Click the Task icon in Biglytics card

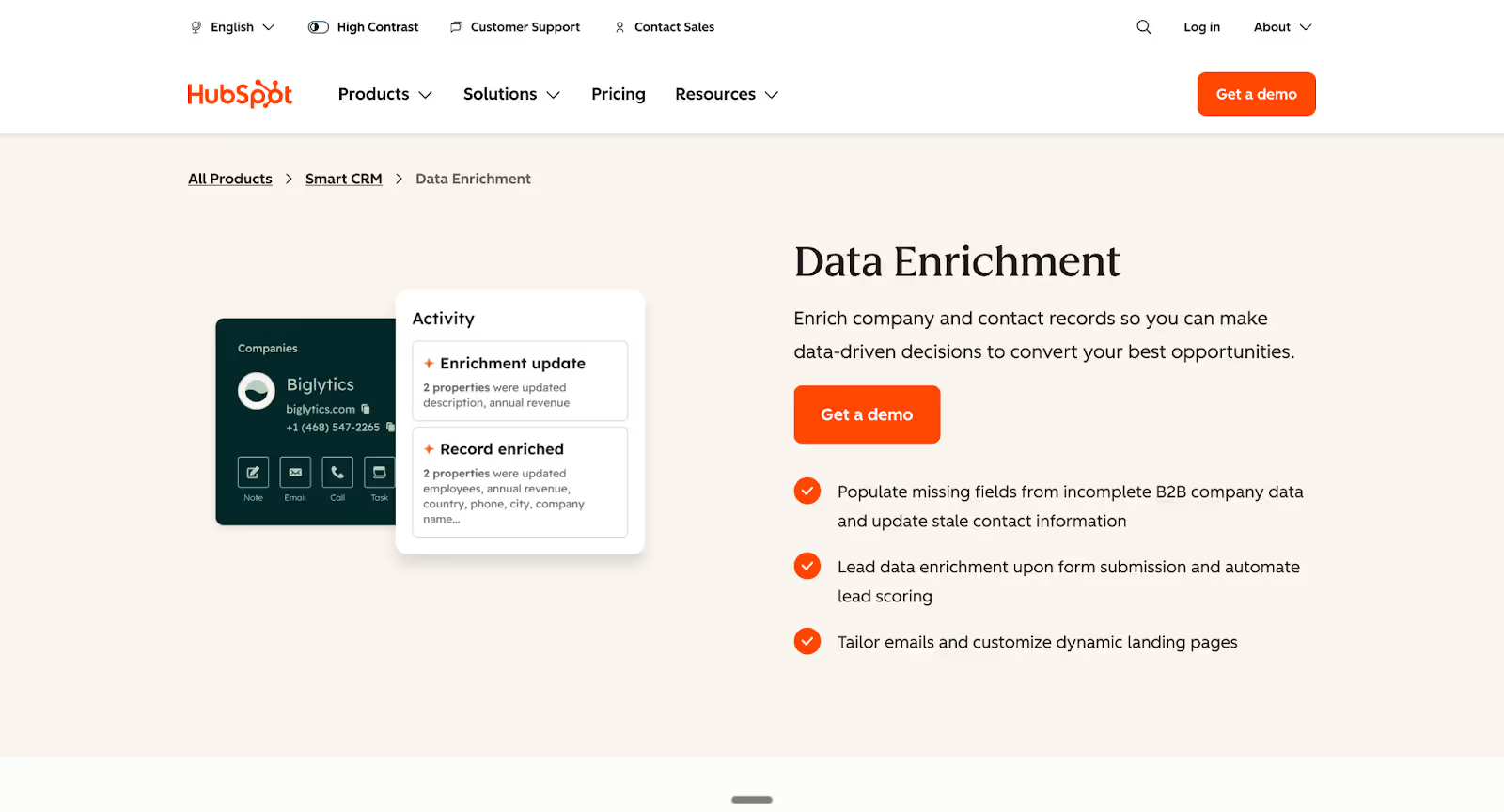coord(380,472)
